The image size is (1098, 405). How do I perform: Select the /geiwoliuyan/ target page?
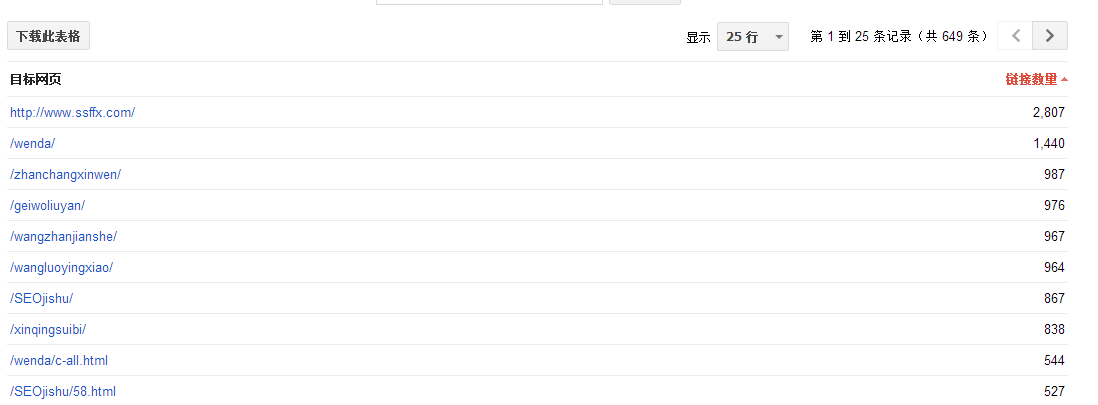[x=47, y=205]
